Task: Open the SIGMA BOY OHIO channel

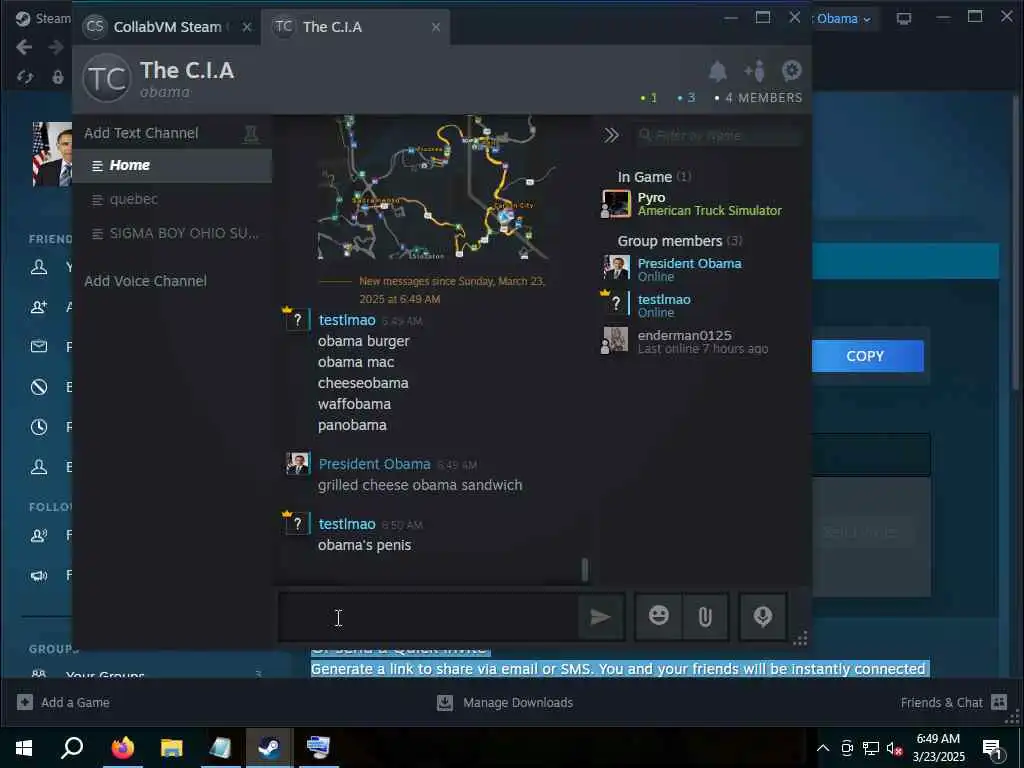Action: 172,233
